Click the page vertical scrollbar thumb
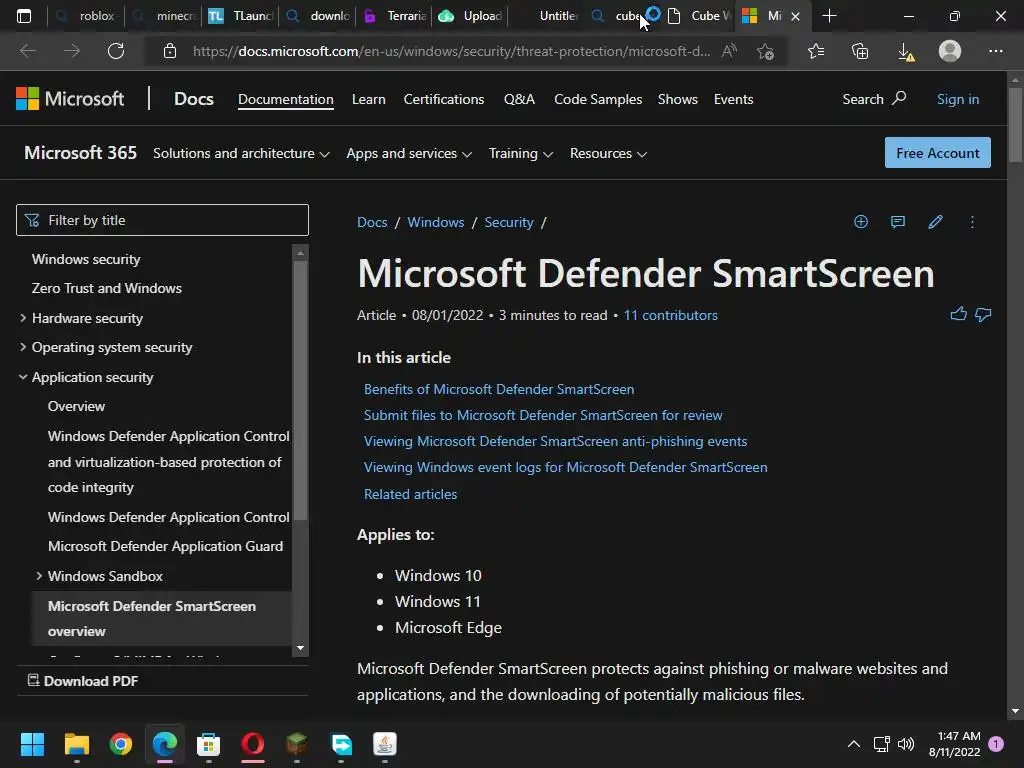Viewport: 1024px width, 768px height. [x=1015, y=124]
